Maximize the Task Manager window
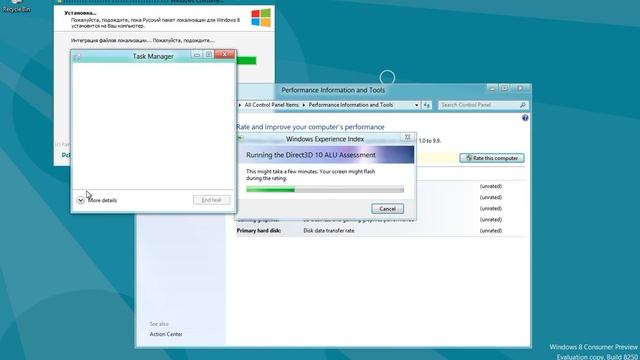Screen dimensions: 640x360 point(209,54)
